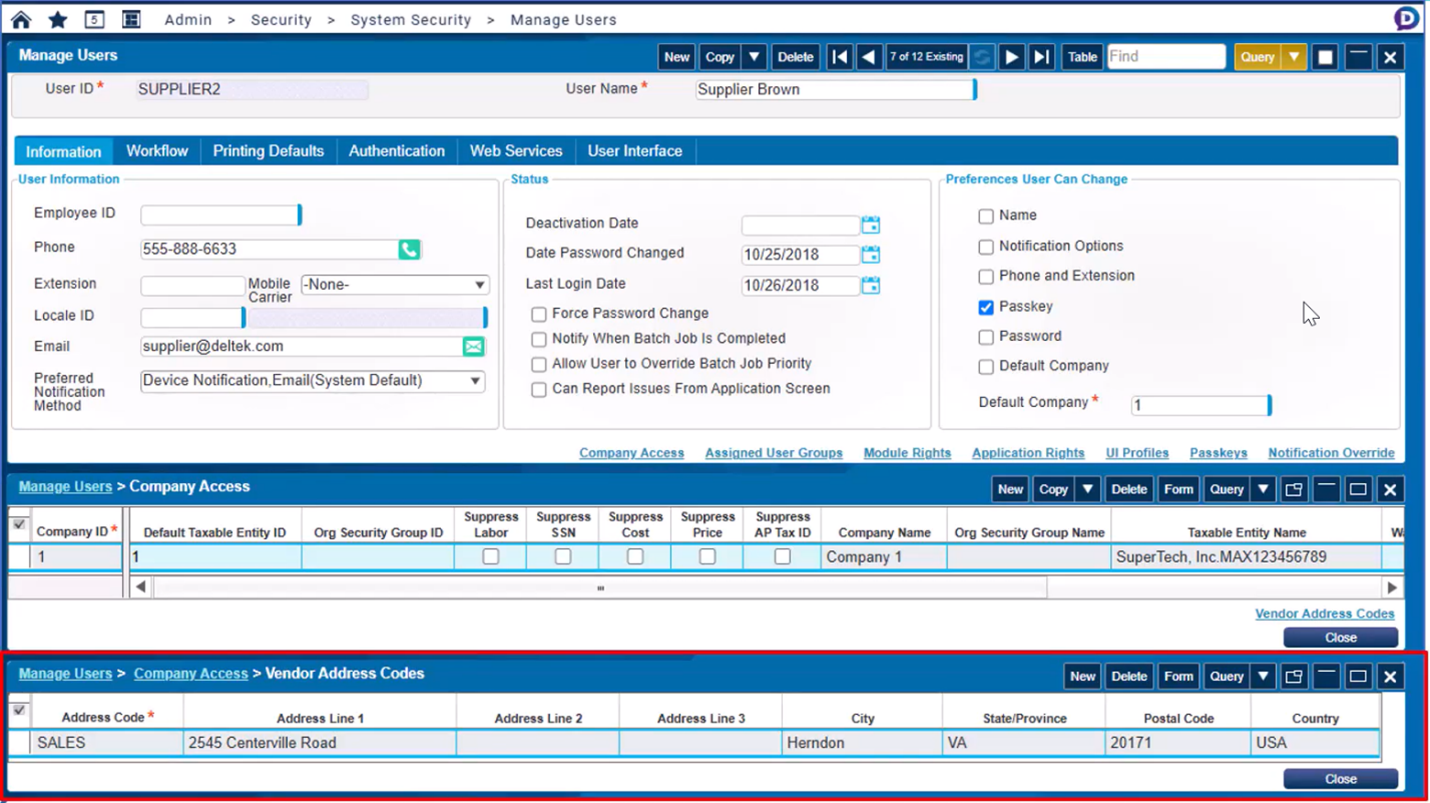Expand the Copy button dropdown arrow in Manage Users
Viewport: 1430px width, 803px height.
(x=755, y=57)
